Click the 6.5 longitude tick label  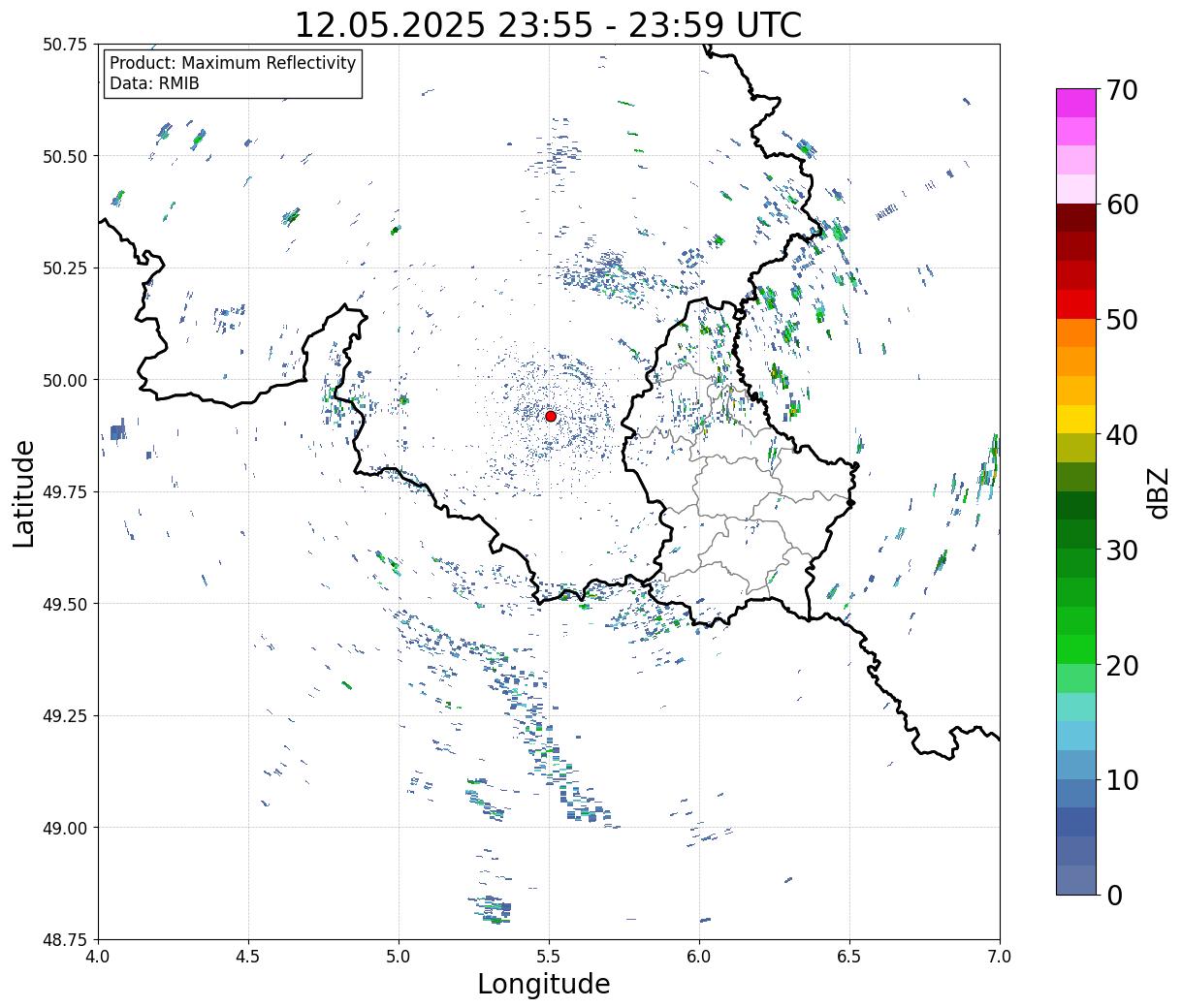click(849, 957)
